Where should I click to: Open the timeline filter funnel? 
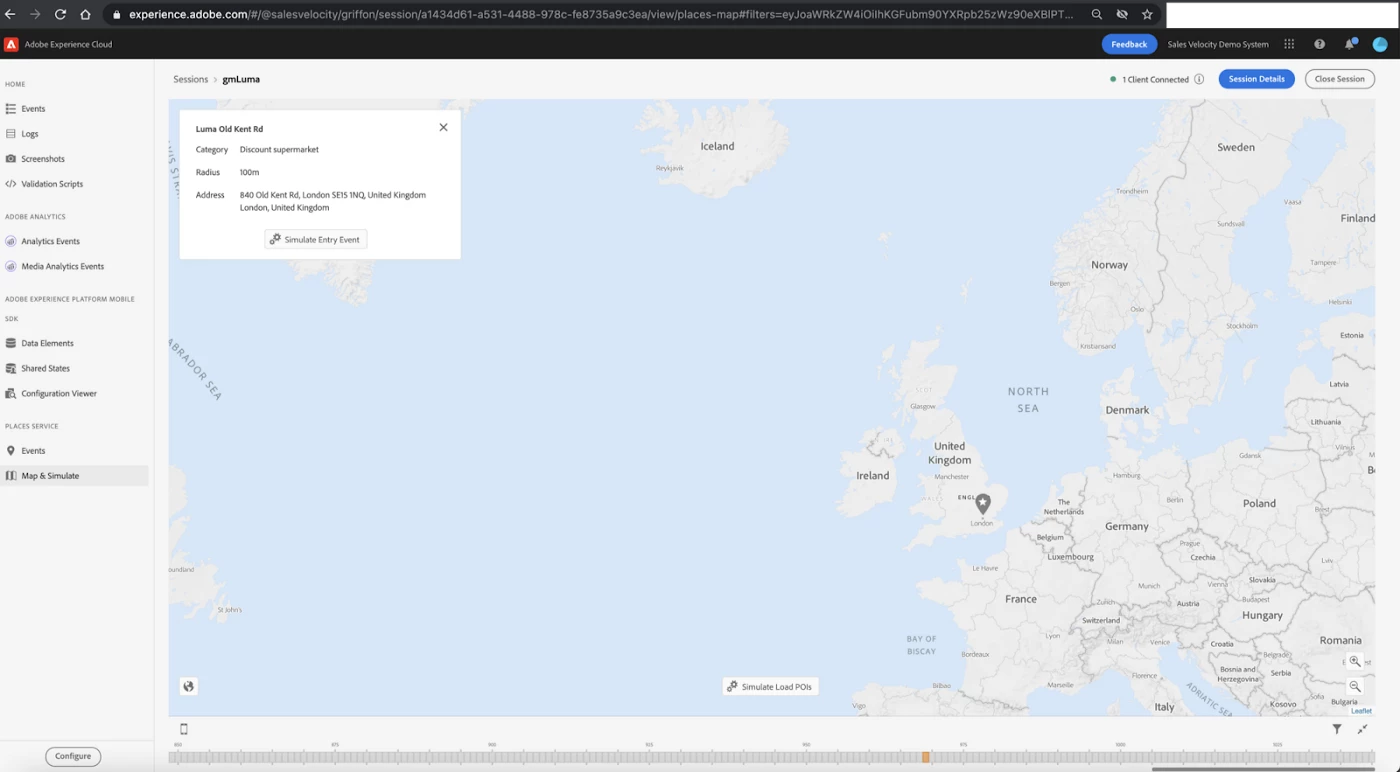[1337, 729]
